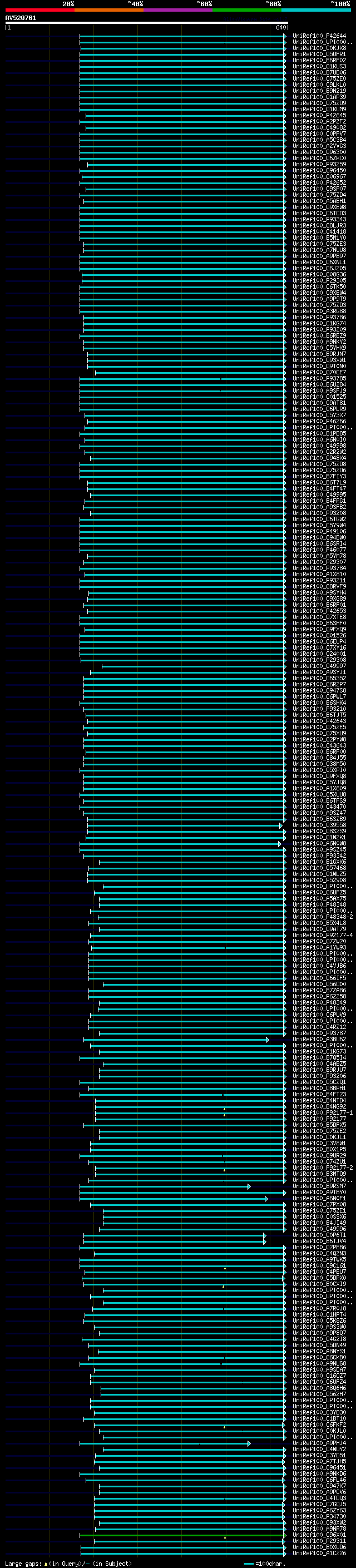
Task: Click the red 20% identity legend segment
Action: point(39,10)
